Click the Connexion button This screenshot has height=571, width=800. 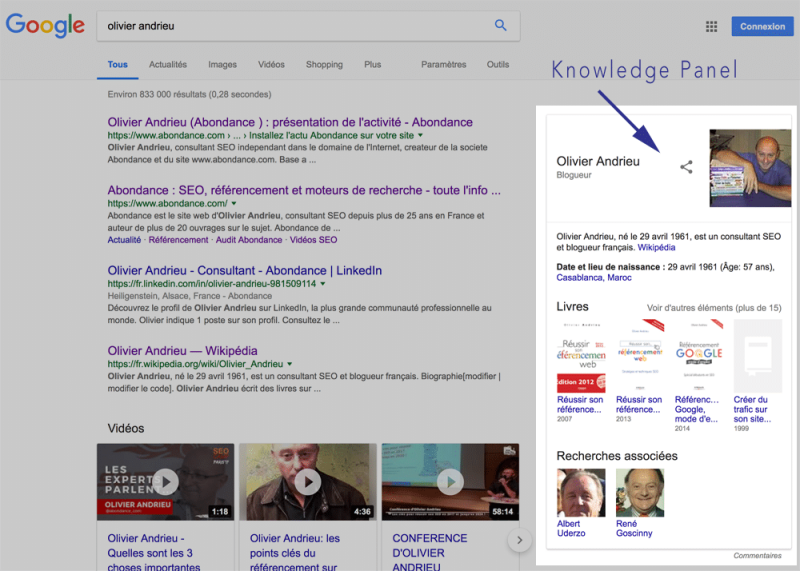[x=762, y=27]
